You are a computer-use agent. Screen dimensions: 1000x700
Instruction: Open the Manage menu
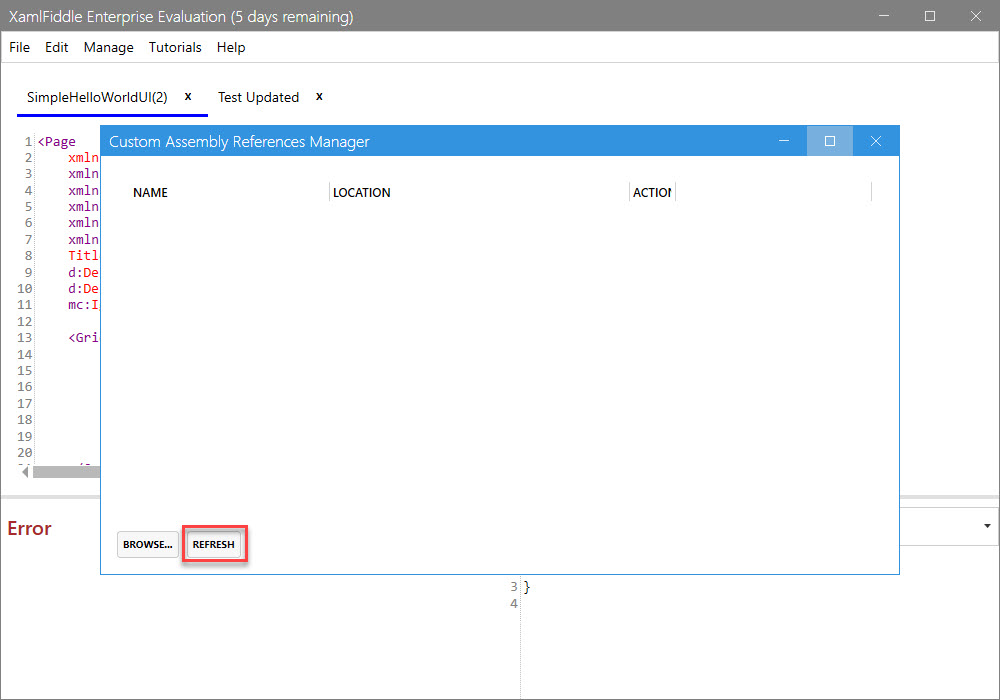click(108, 47)
